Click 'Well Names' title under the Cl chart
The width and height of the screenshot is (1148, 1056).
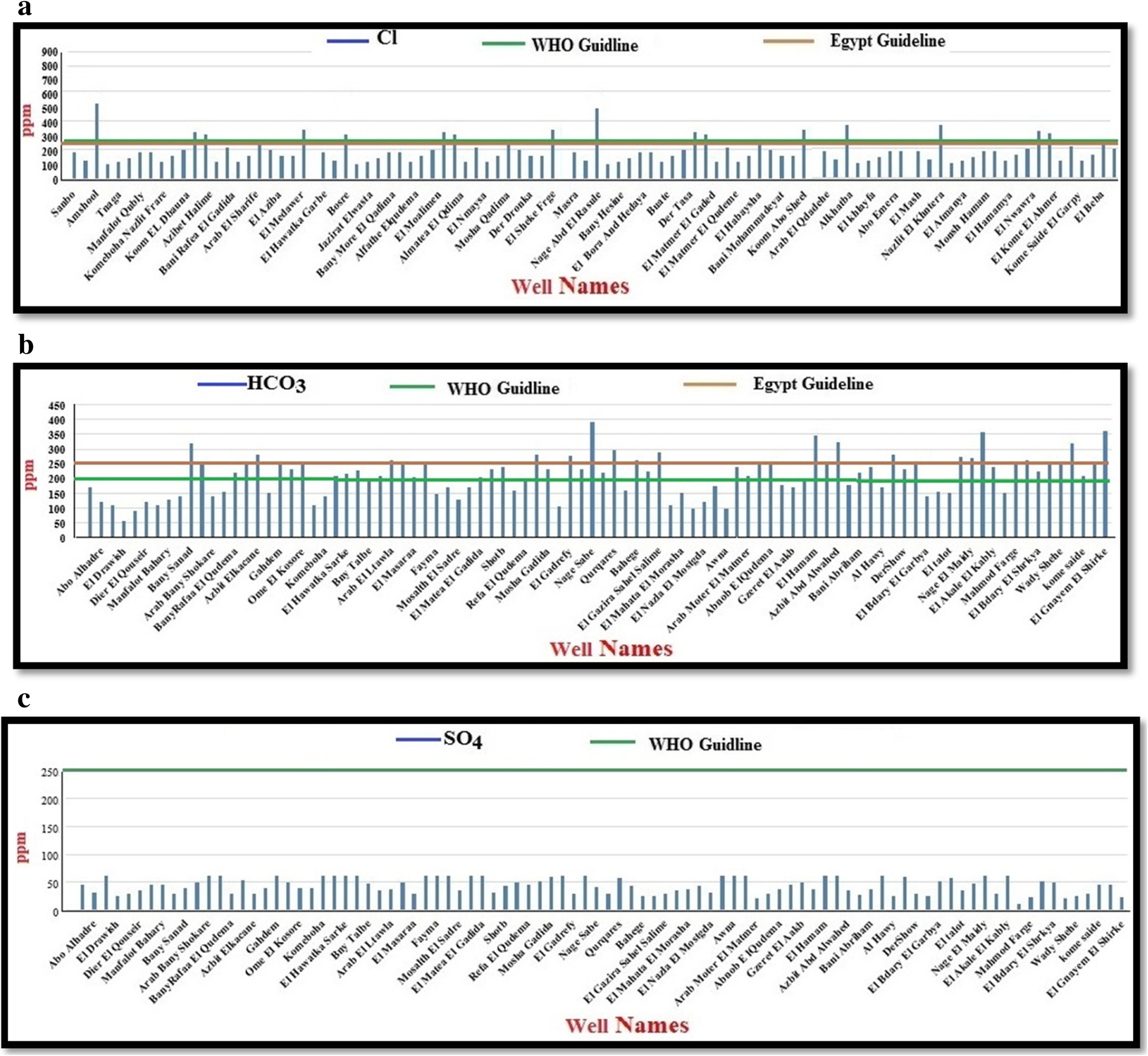[x=570, y=286]
